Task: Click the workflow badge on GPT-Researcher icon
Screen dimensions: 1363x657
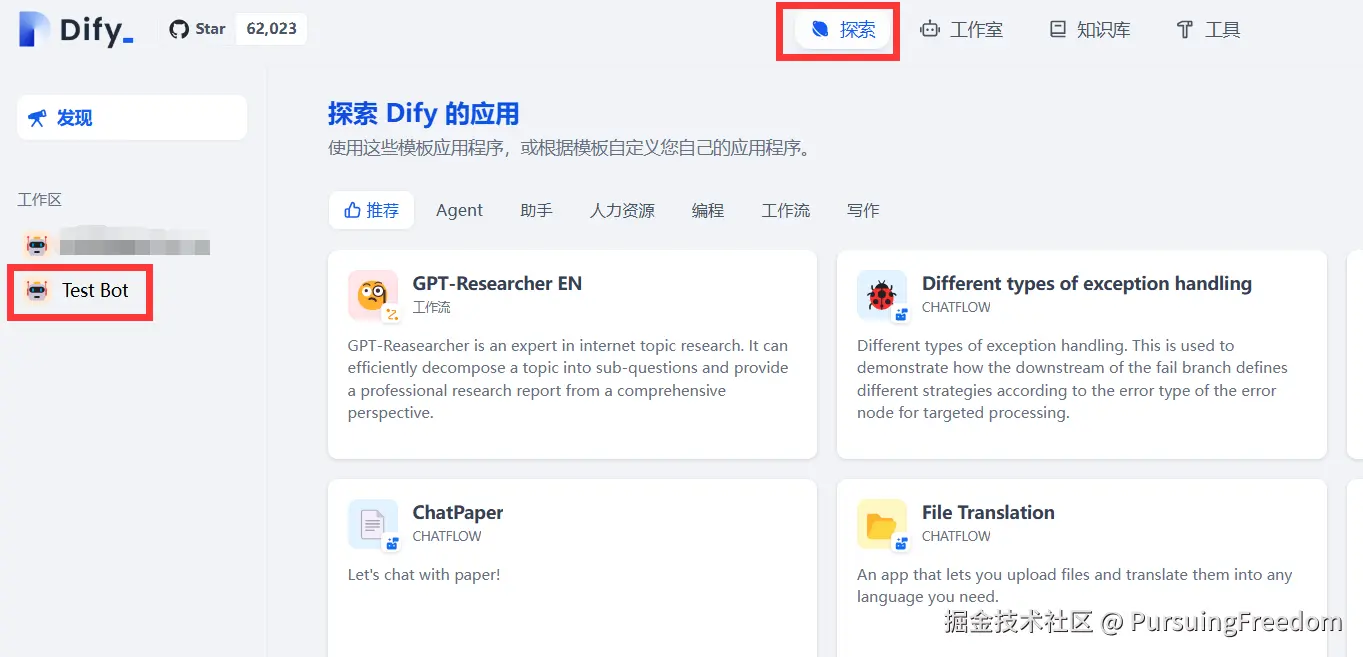Action: pos(392,314)
